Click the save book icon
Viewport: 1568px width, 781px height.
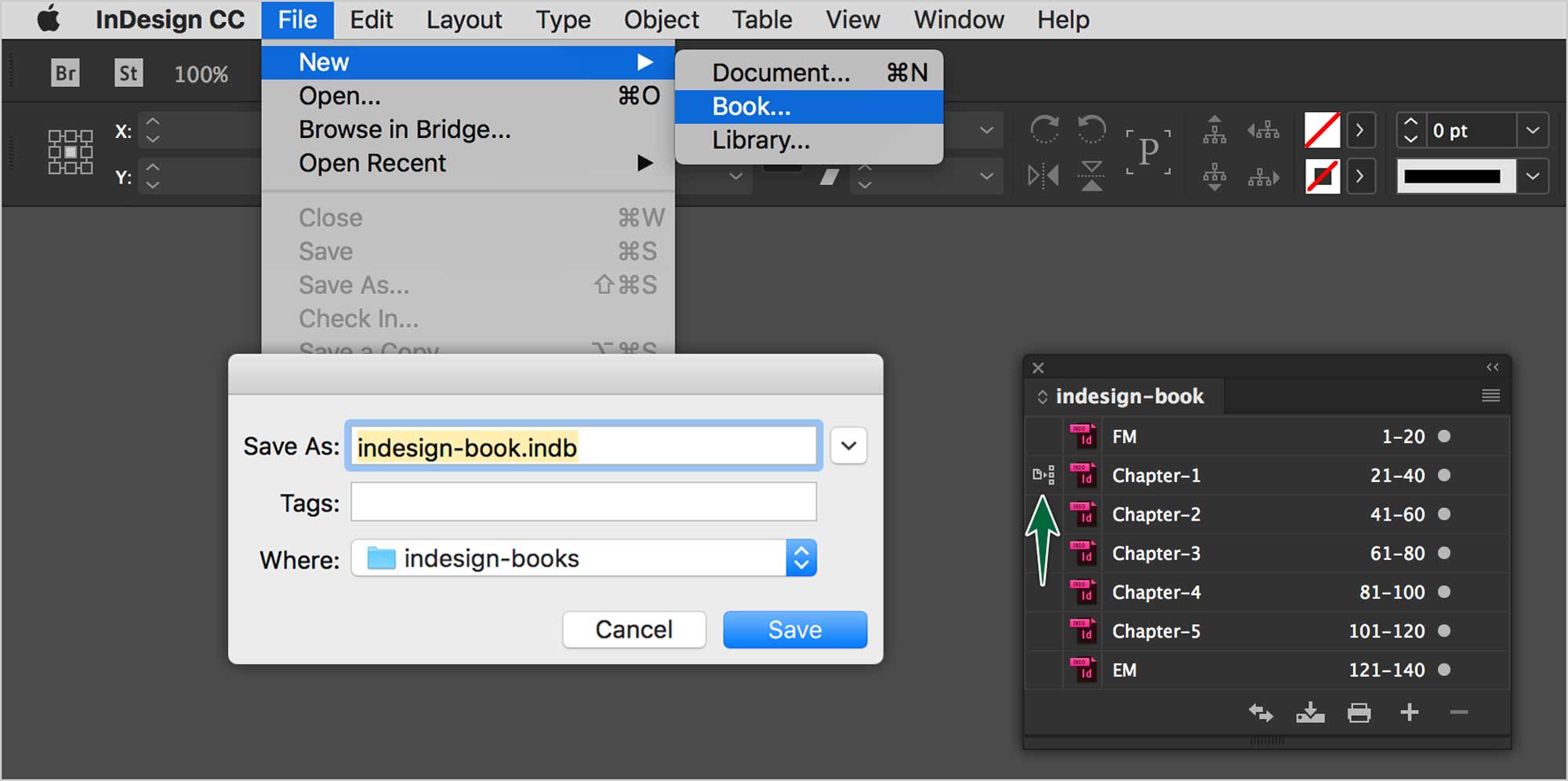pyautogui.click(x=1310, y=713)
